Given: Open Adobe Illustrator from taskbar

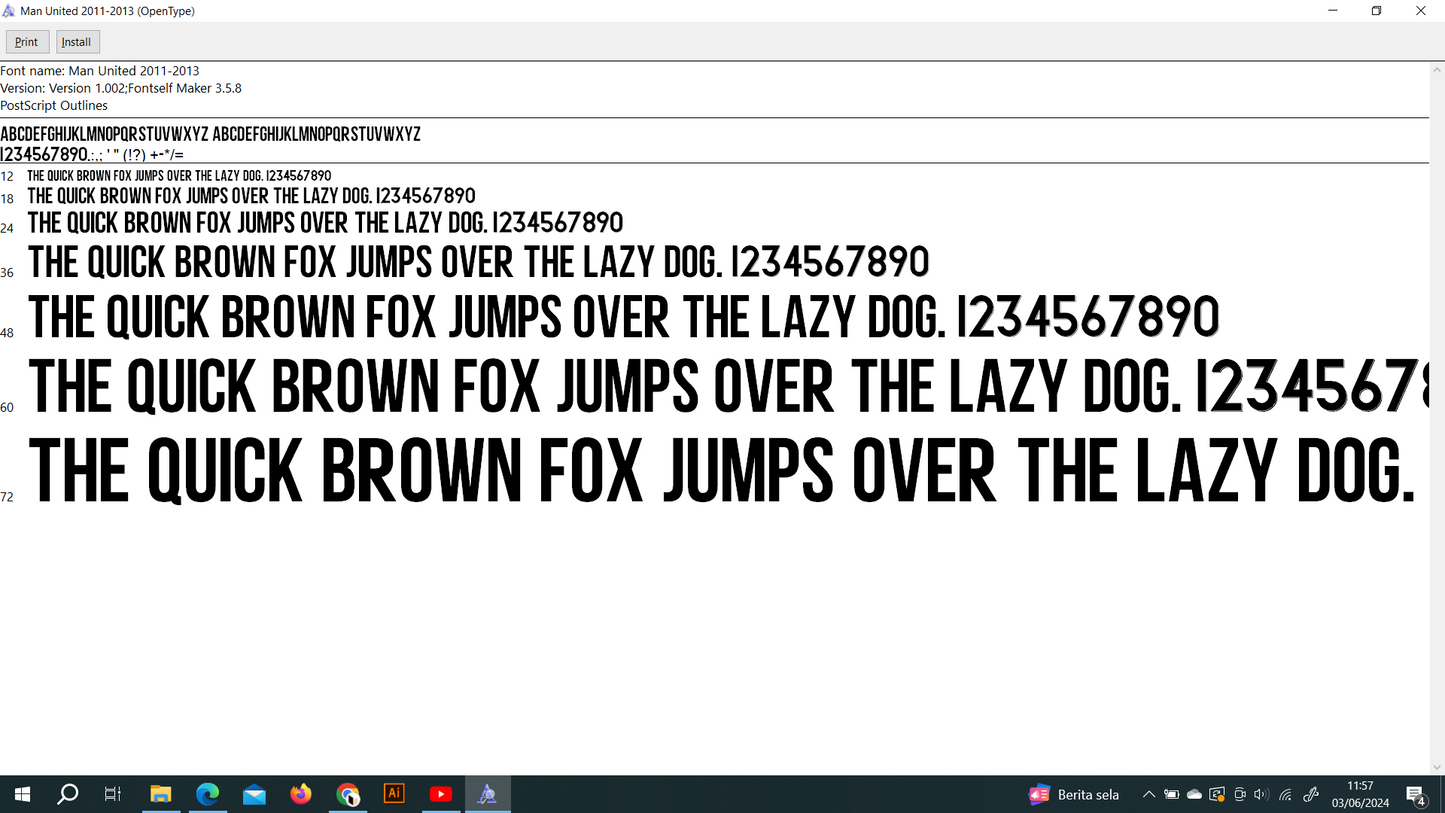Looking at the screenshot, I should pos(394,794).
